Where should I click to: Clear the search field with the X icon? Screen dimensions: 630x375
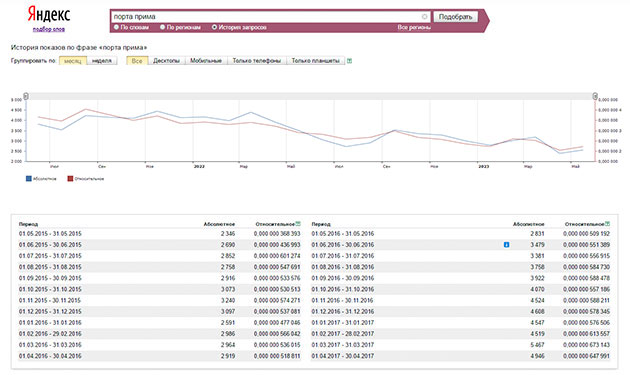(424, 16)
